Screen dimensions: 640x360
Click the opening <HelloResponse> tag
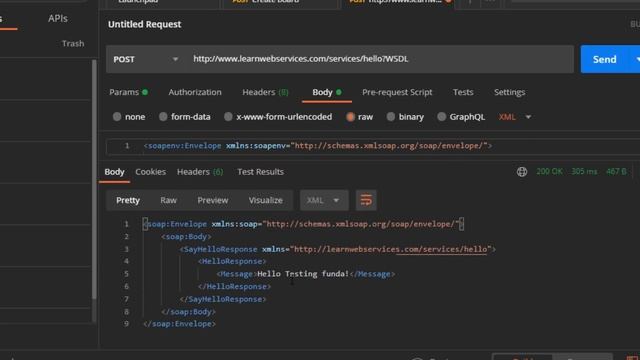(232, 261)
